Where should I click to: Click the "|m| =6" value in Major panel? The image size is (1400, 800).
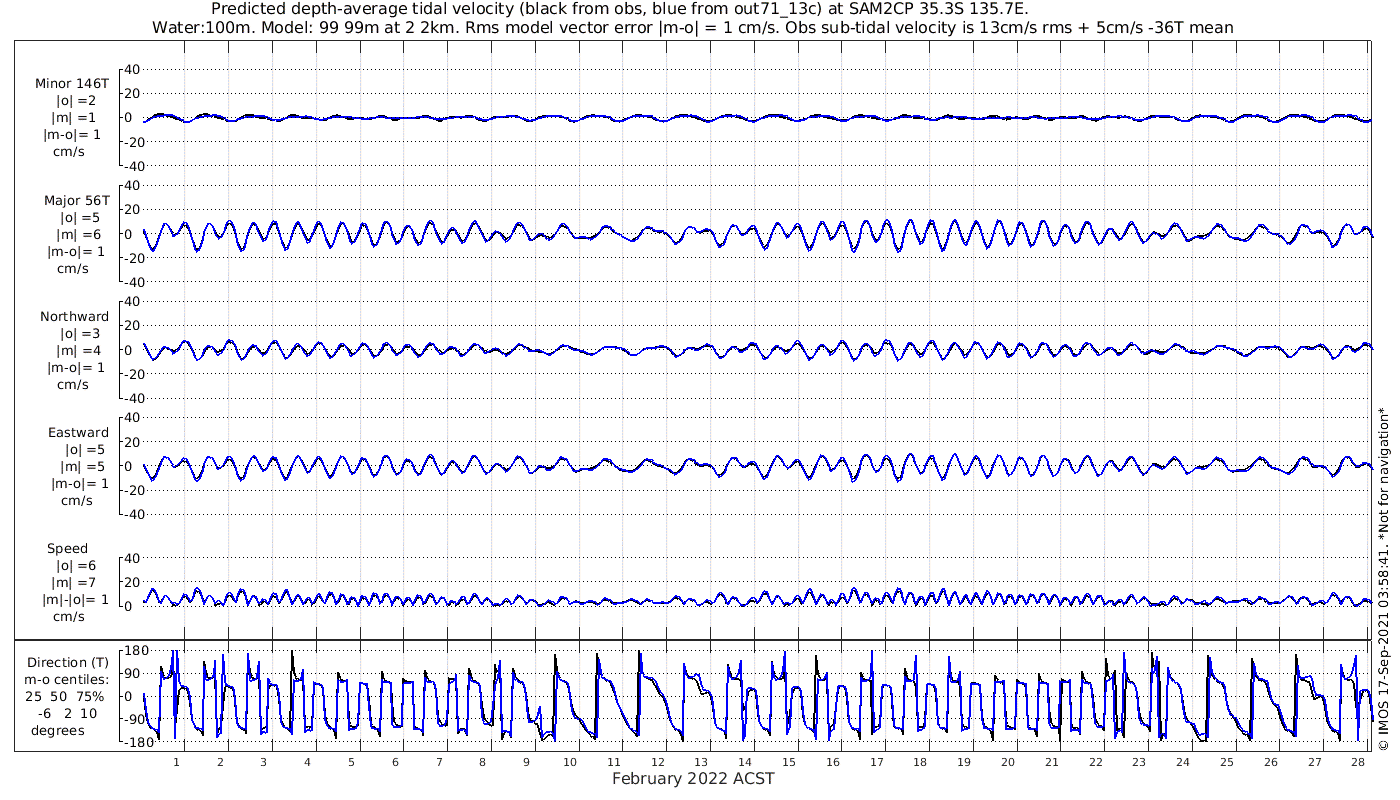77,235
